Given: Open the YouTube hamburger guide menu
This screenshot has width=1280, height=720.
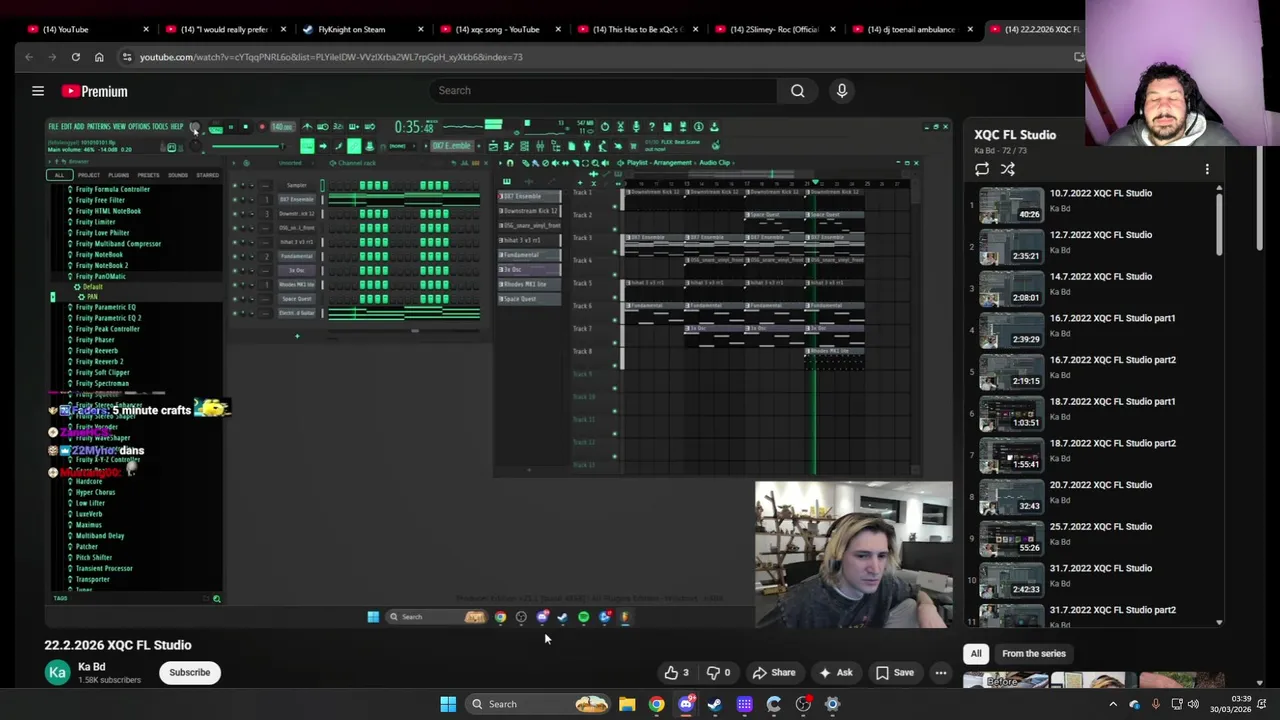Looking at the screenshot, I should tap(38, 91).
